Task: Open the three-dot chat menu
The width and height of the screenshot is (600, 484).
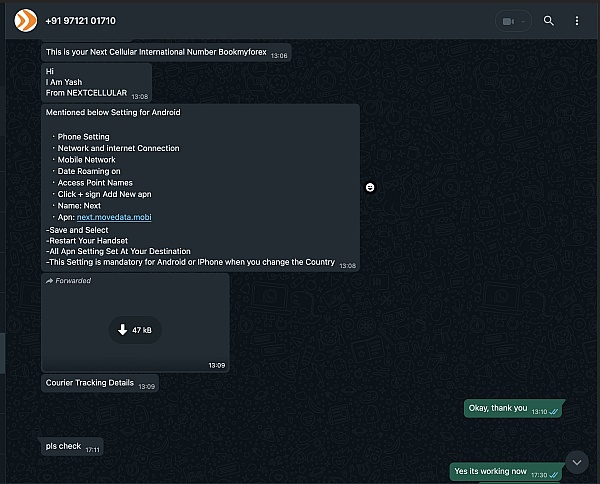Action: [577, 21]
